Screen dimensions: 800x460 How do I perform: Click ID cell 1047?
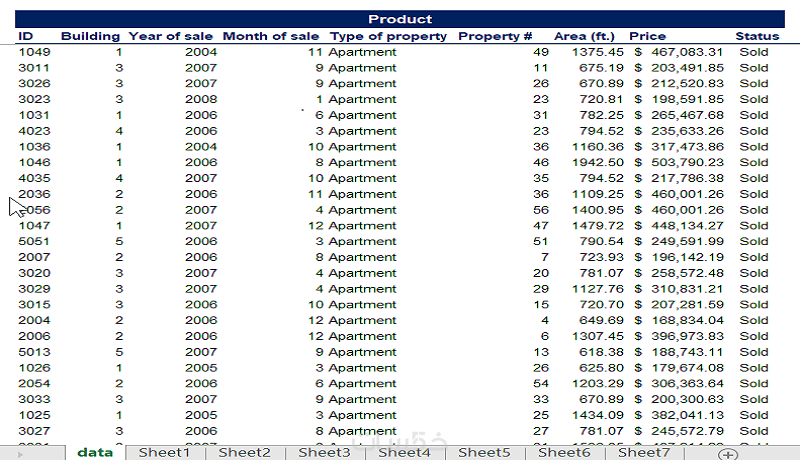[x=34, y=225]
